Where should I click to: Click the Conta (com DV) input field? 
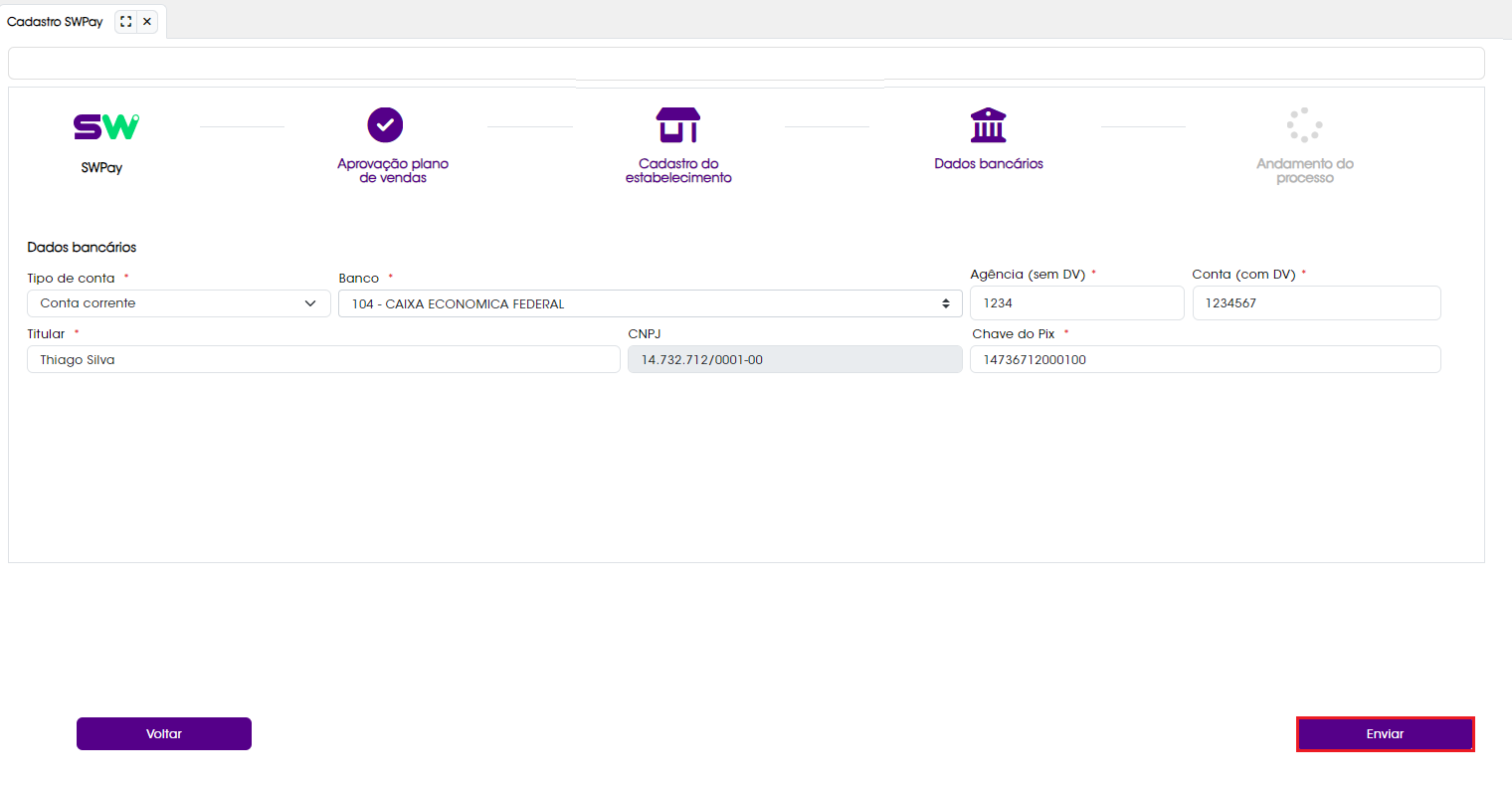point(1315,302)
